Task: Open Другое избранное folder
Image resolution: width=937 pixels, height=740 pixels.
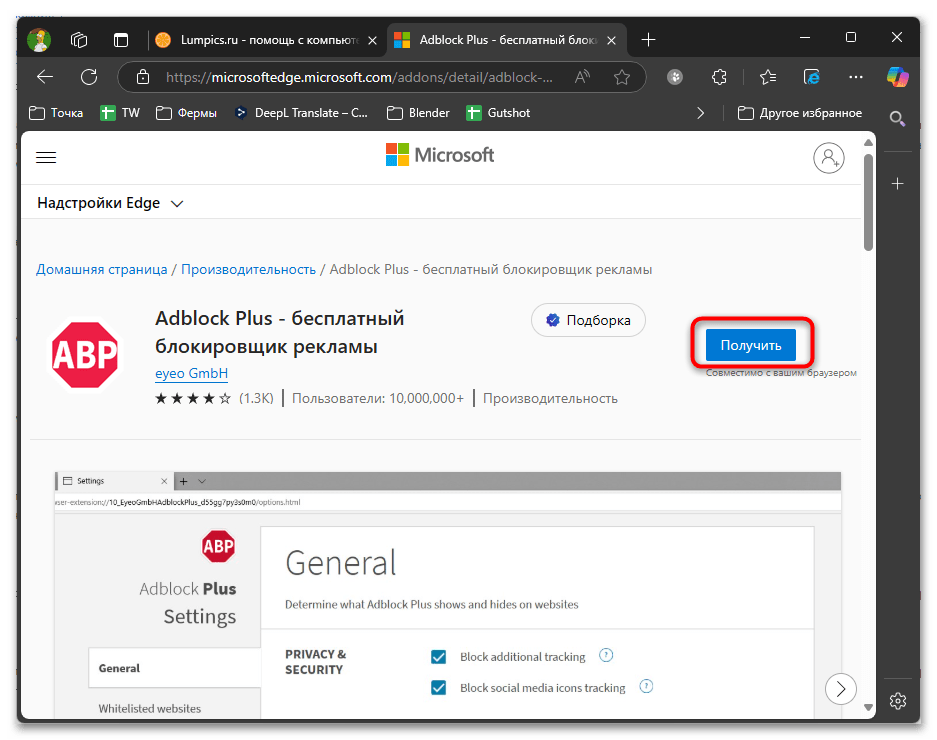Action: pos(800,113)
